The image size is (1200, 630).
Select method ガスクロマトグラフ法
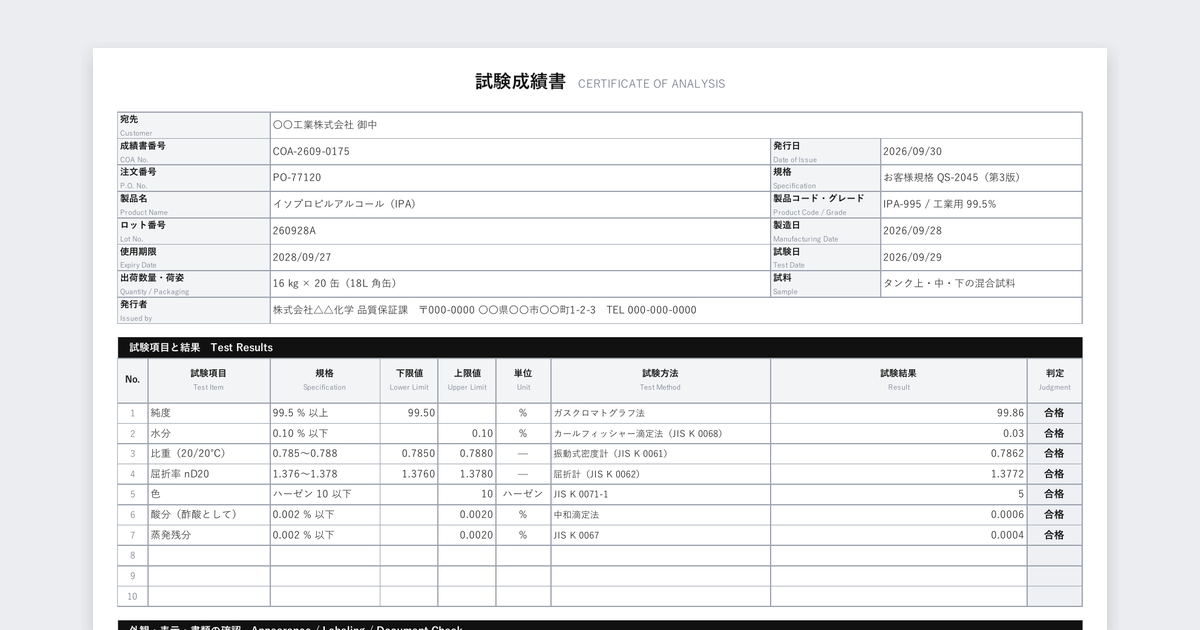[x=660, y=413]
